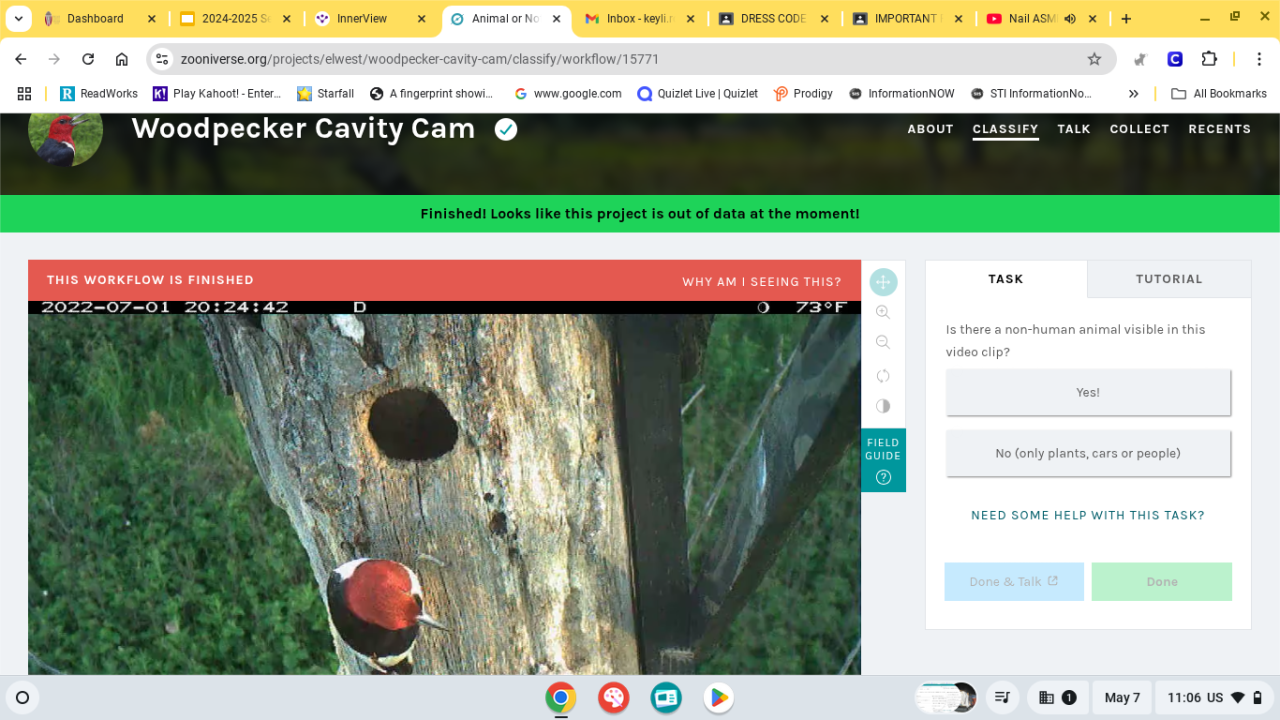Open the Collect section

click(1139, 129)
